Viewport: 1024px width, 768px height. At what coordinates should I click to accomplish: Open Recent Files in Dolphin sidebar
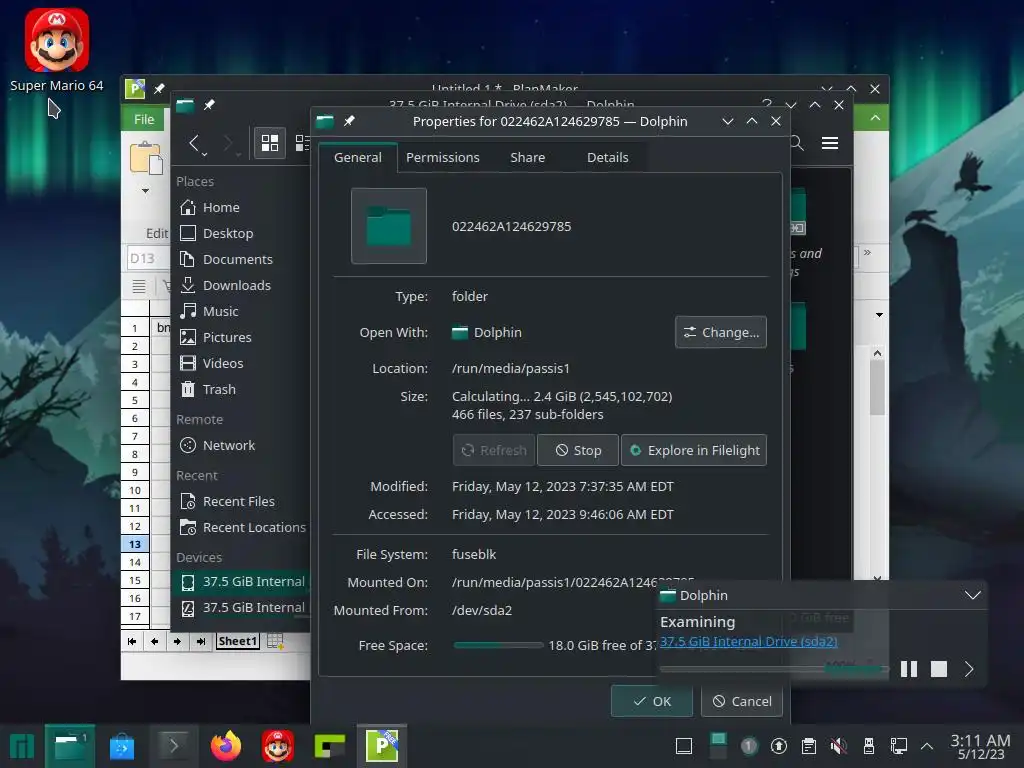pyautogui.click(x=240, y=502)
